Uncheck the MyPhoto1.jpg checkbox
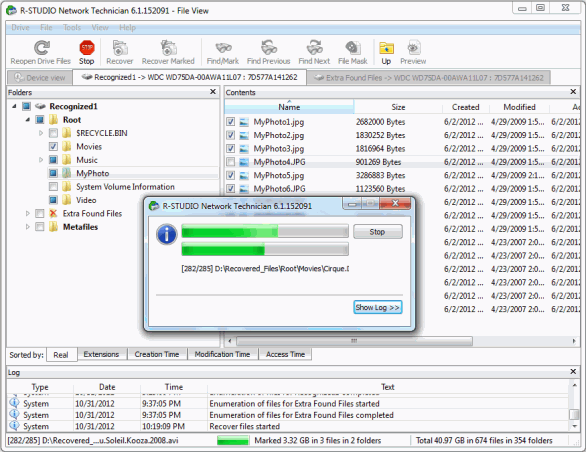The image size is (586, 452). (231, 122)
